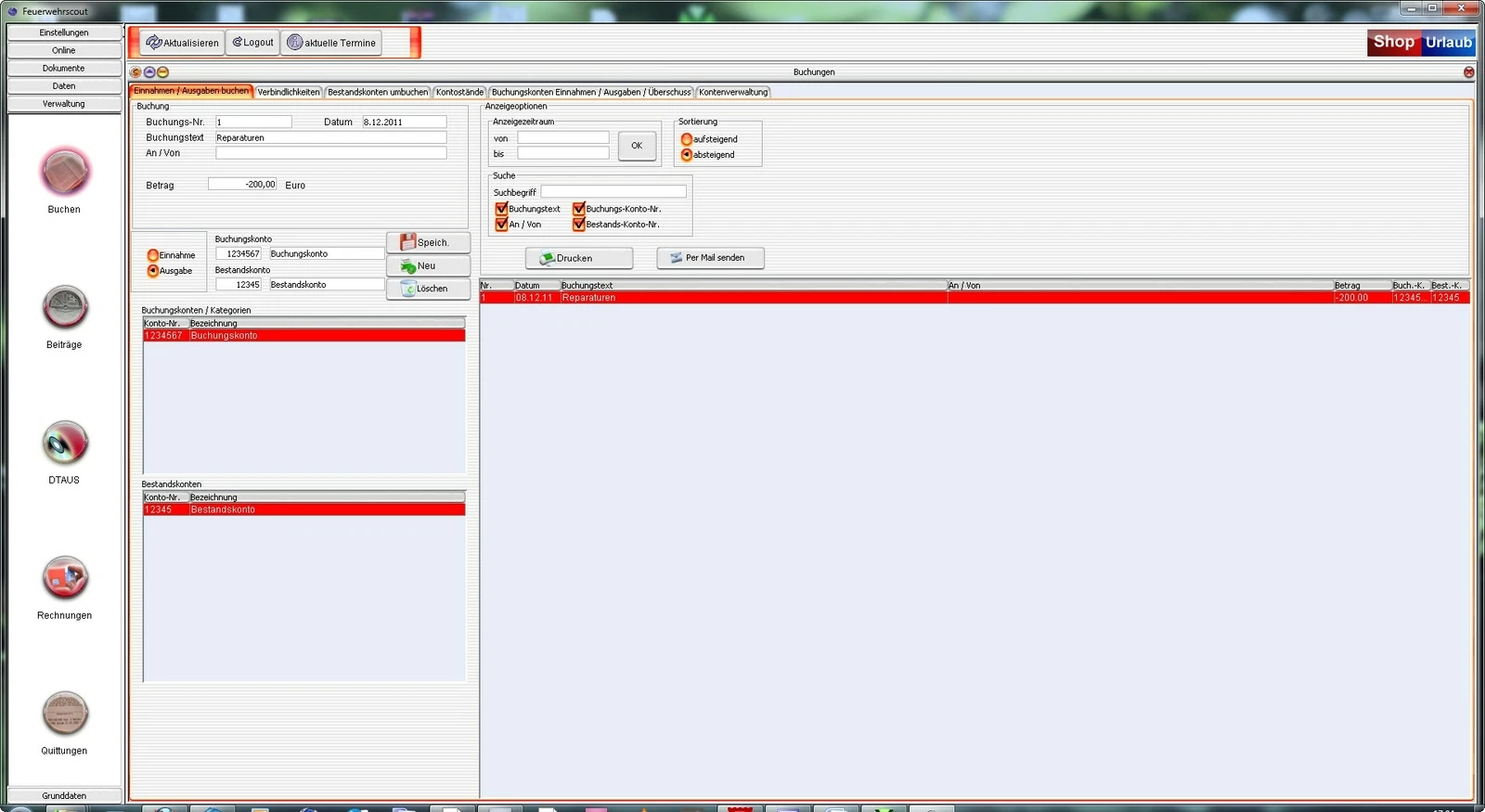Toggle the Buchungstext search checkbox
Viewport: 1485px width, 812px height.
(501, 209)
